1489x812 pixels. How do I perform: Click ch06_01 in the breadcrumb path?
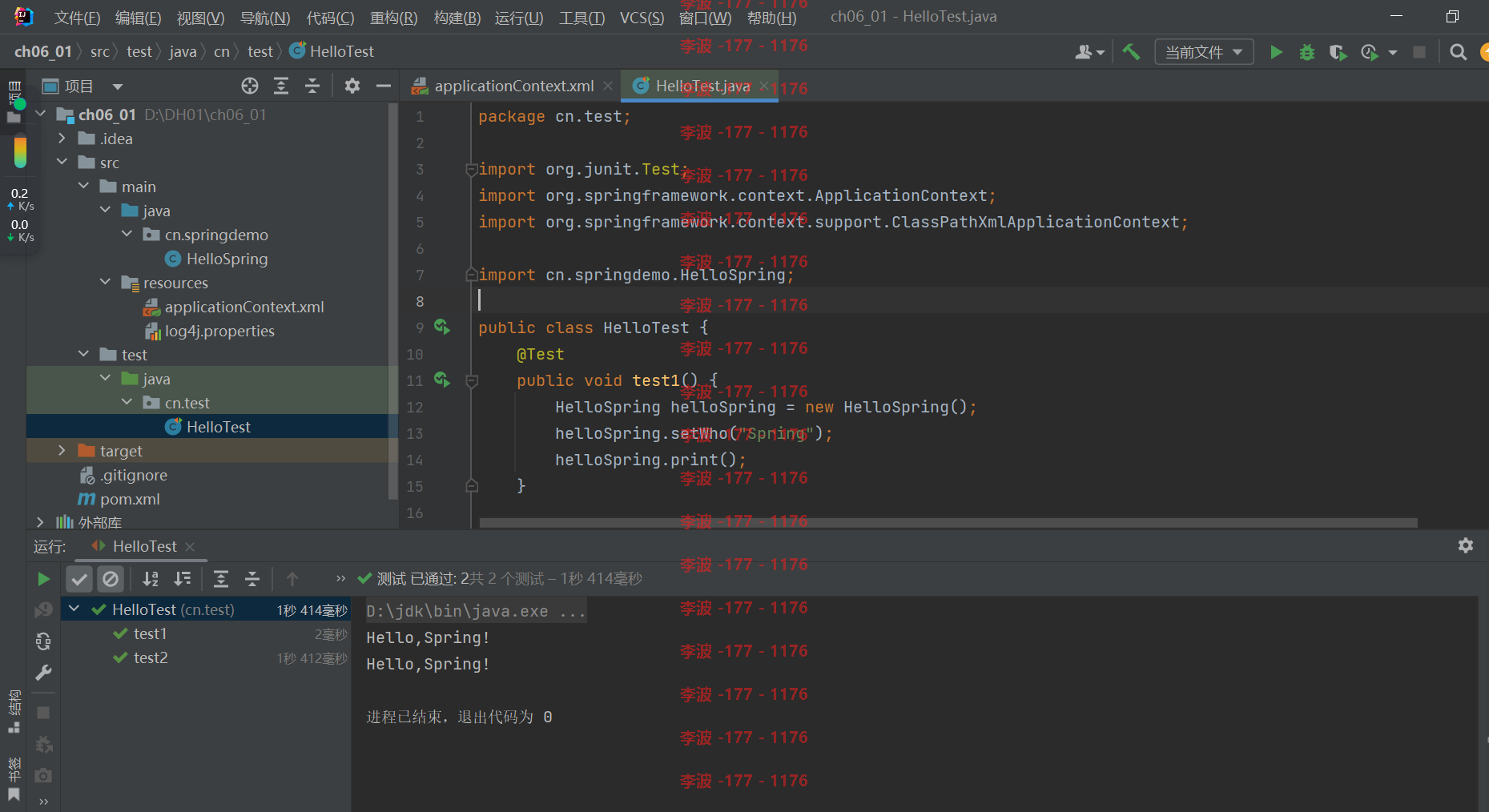42,51
